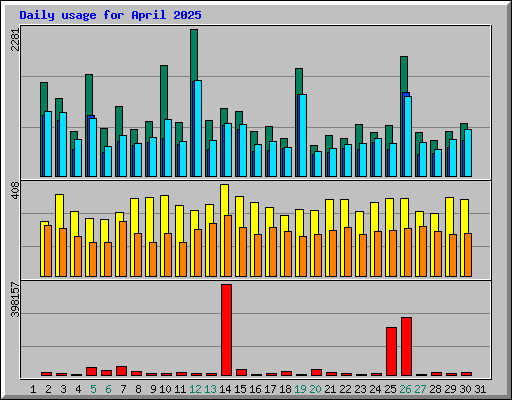Click the green bar for day 26
Image resolution: width=512 pixels, height=400 pixels.
tap(404, 75)
